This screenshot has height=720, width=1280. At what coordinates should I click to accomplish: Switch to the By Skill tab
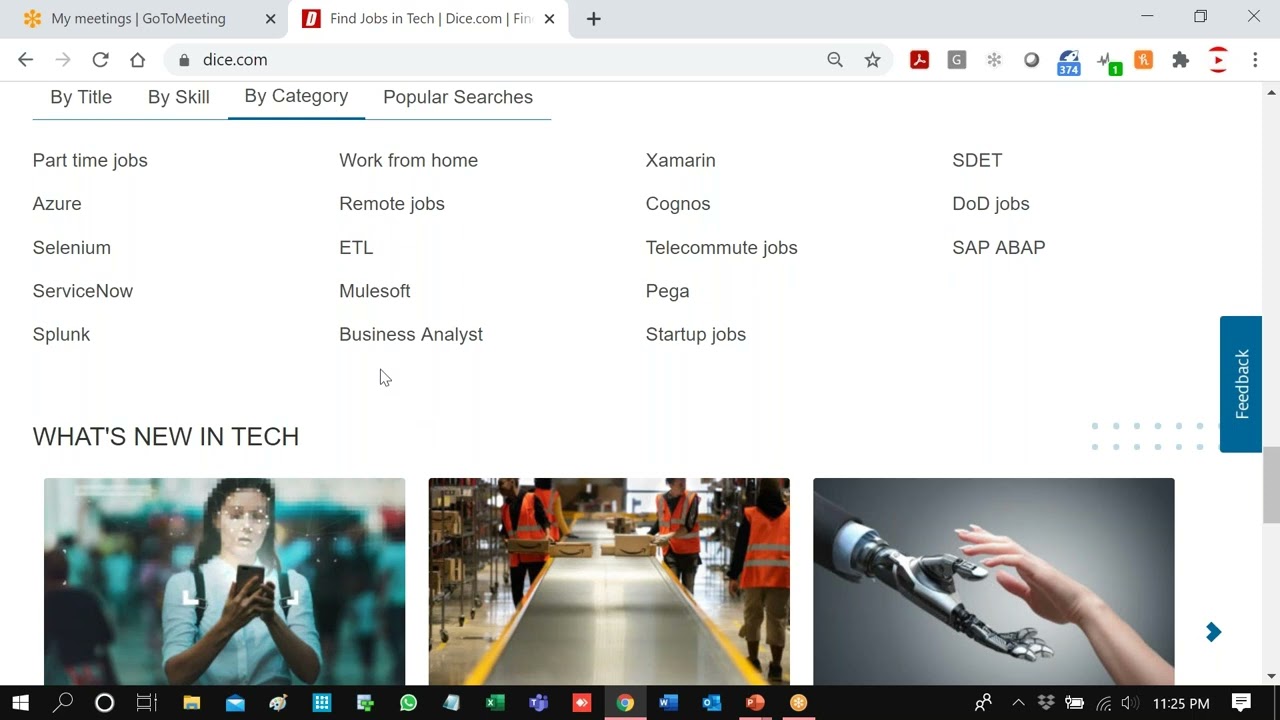click(179, 97)
